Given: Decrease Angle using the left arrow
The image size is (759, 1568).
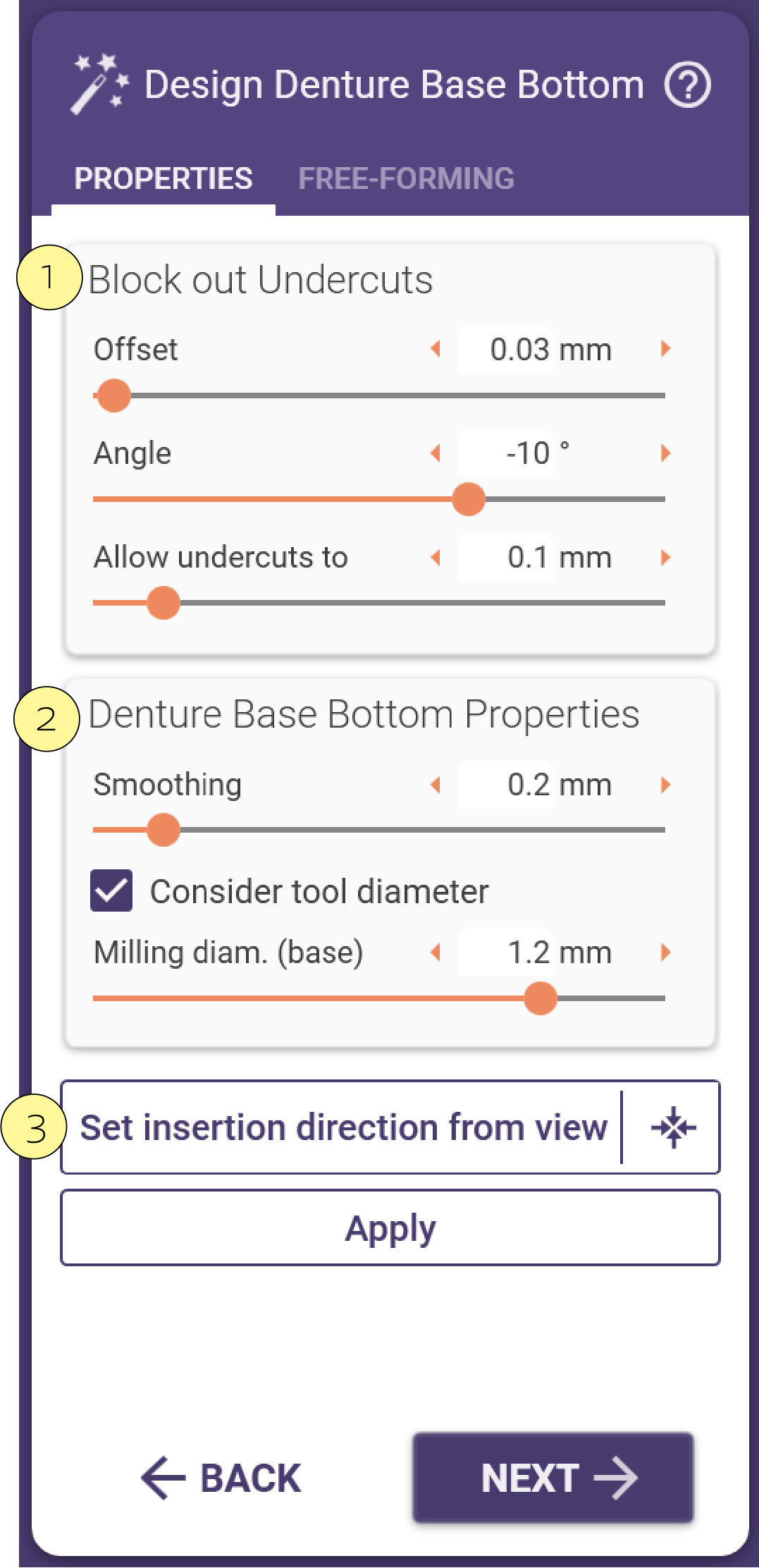Looking at the screenshot, I should point(436,453).
